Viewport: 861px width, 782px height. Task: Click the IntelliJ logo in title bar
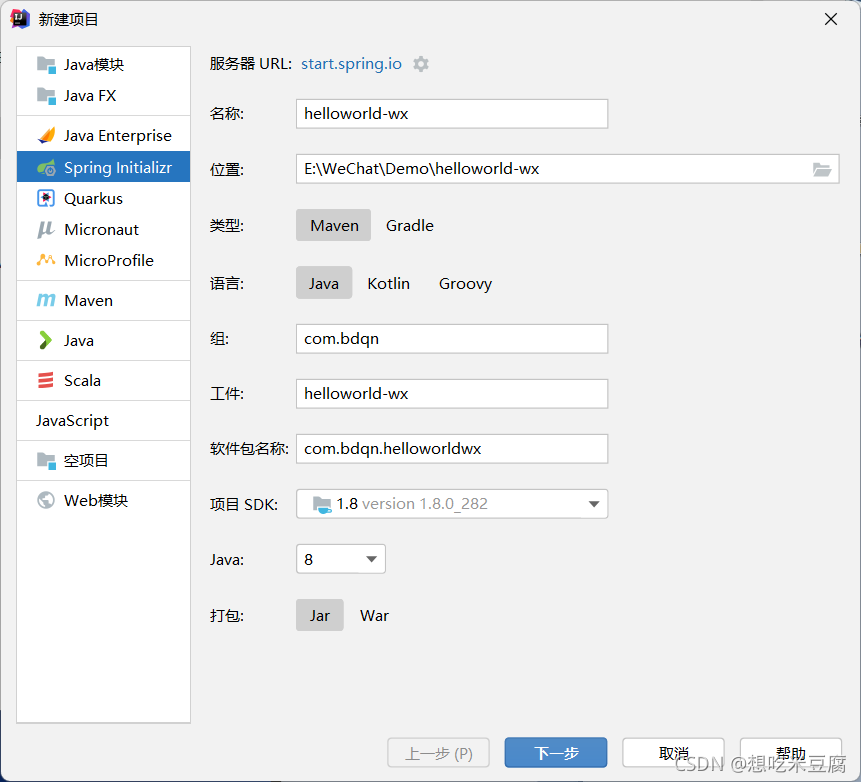pyautogui.click(x=19, y=19)
